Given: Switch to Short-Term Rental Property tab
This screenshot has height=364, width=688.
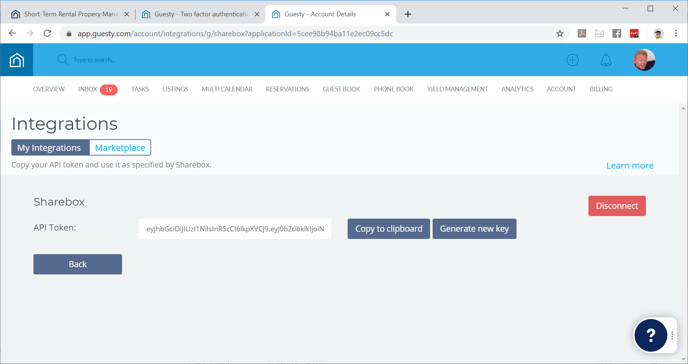Looking at the screenshot, I should click(70, 14).
